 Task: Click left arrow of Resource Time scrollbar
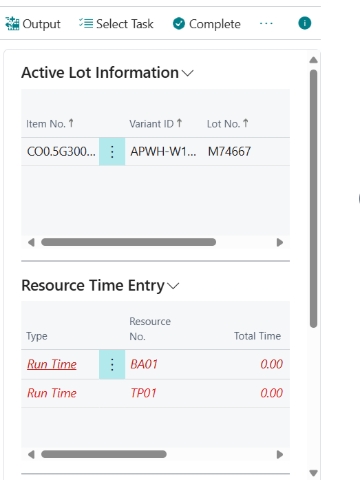coord(31,454)
